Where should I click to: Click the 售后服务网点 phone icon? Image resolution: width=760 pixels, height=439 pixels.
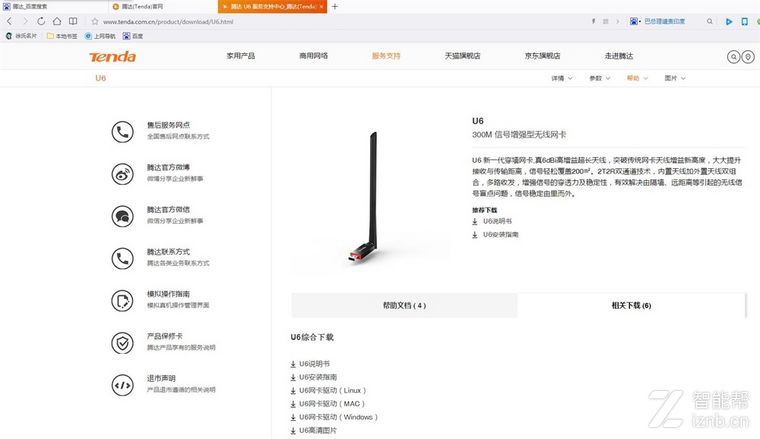click(123, 132)
